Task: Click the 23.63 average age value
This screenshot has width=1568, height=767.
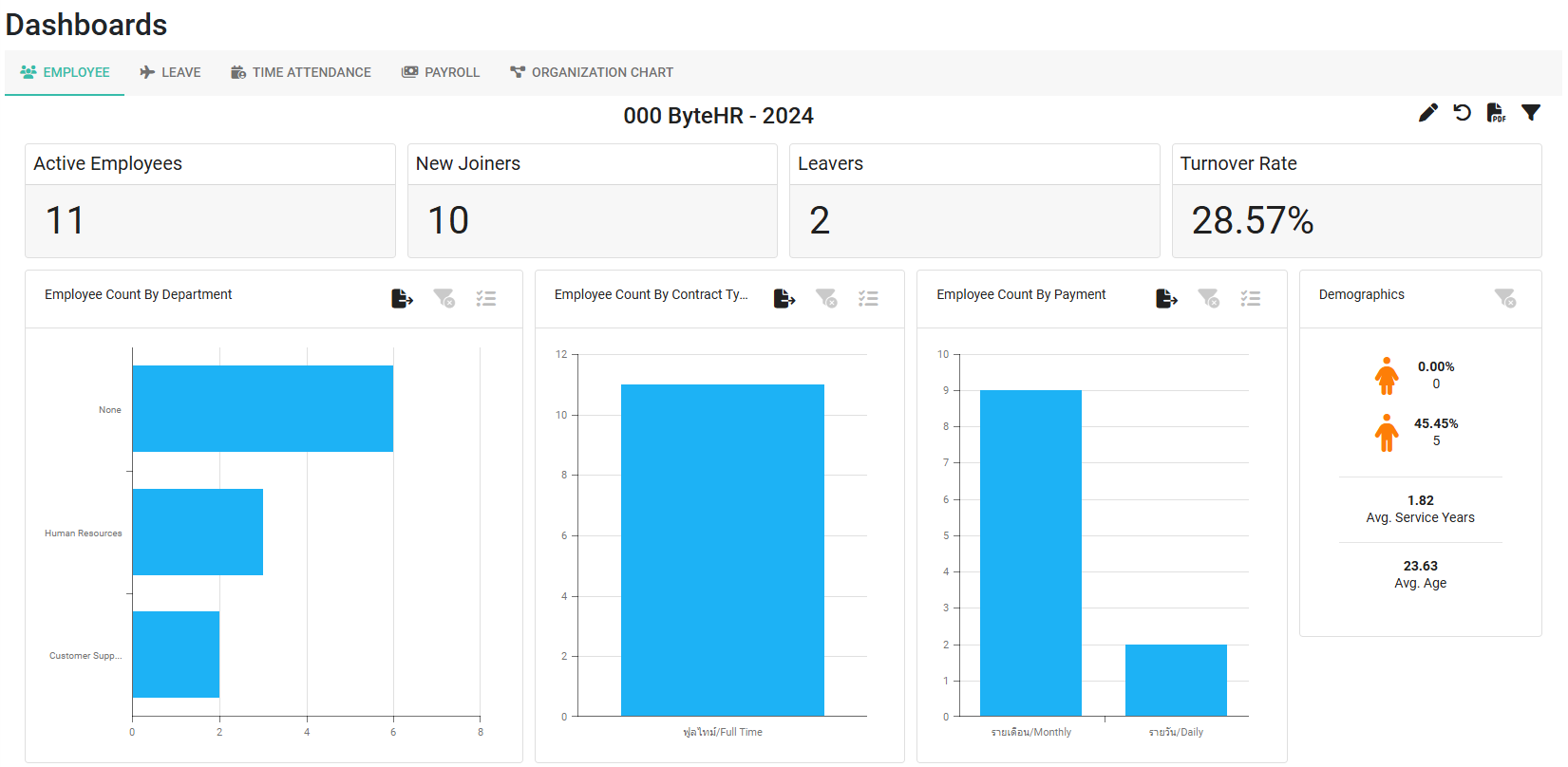Action: click(1420, 566)
